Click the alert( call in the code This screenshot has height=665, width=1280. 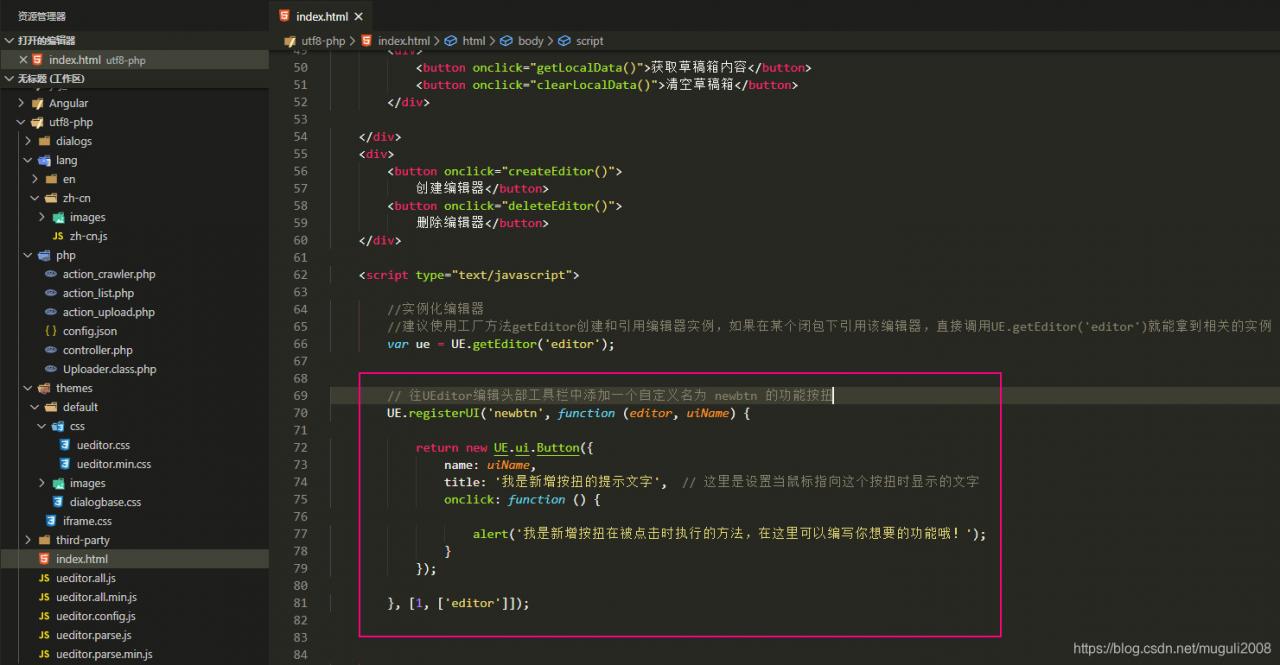pyautogui.click(x=729, y=534)
